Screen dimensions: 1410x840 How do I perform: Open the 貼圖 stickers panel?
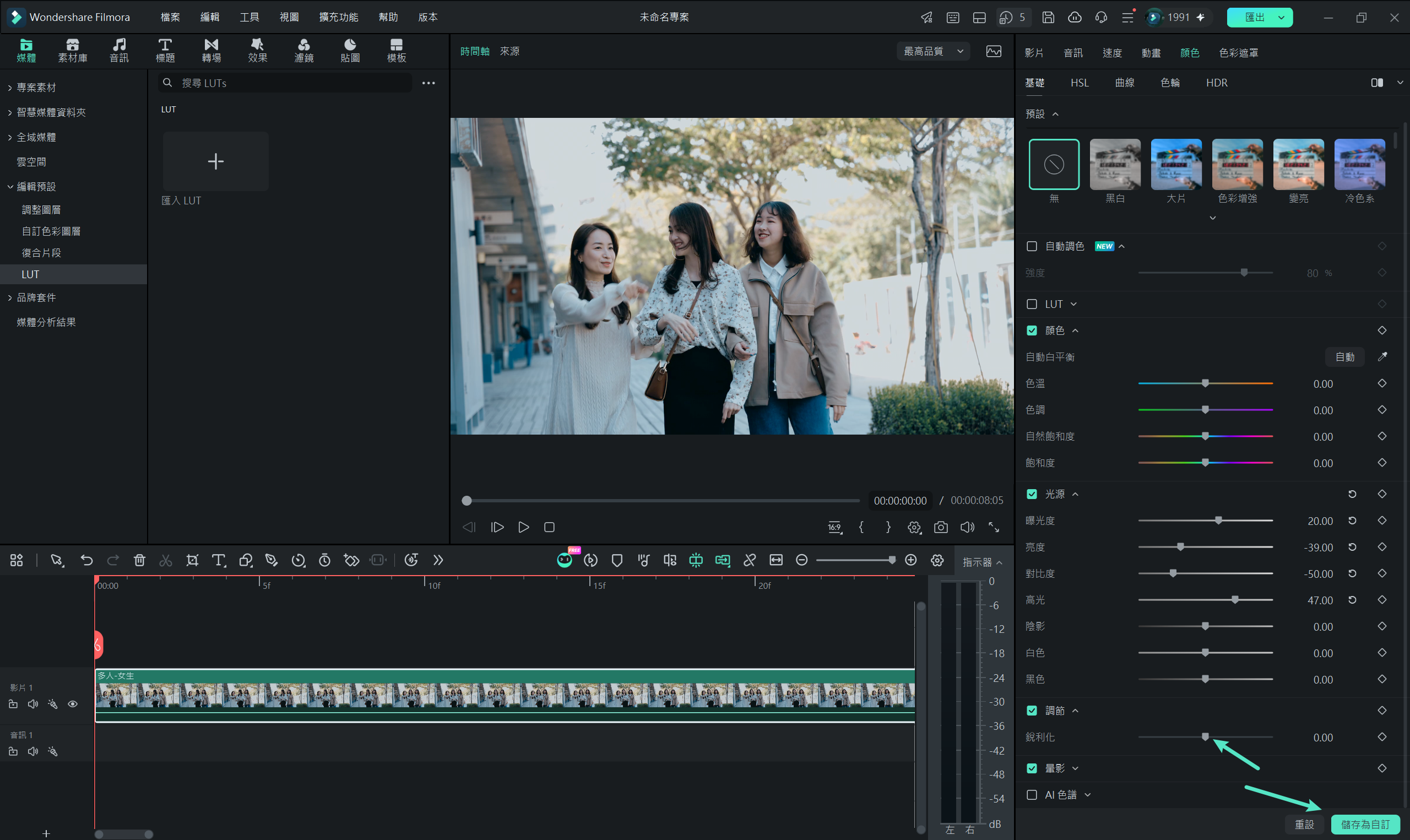click(350, 50)
